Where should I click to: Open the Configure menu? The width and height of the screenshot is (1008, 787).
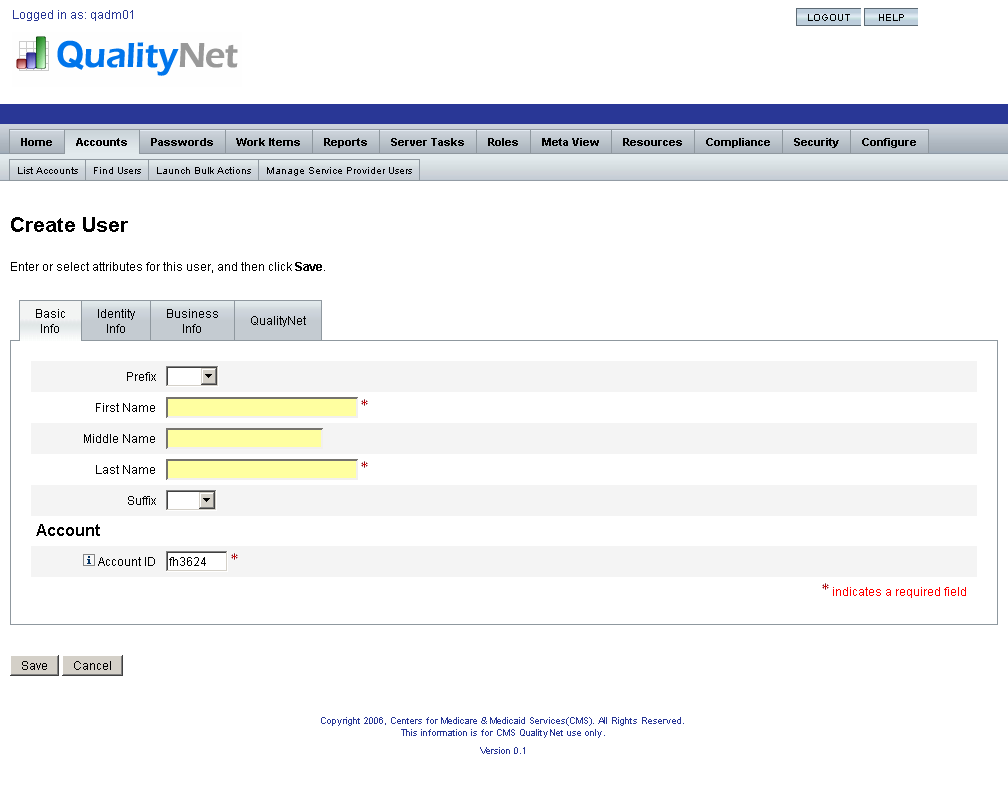(889, 142)
